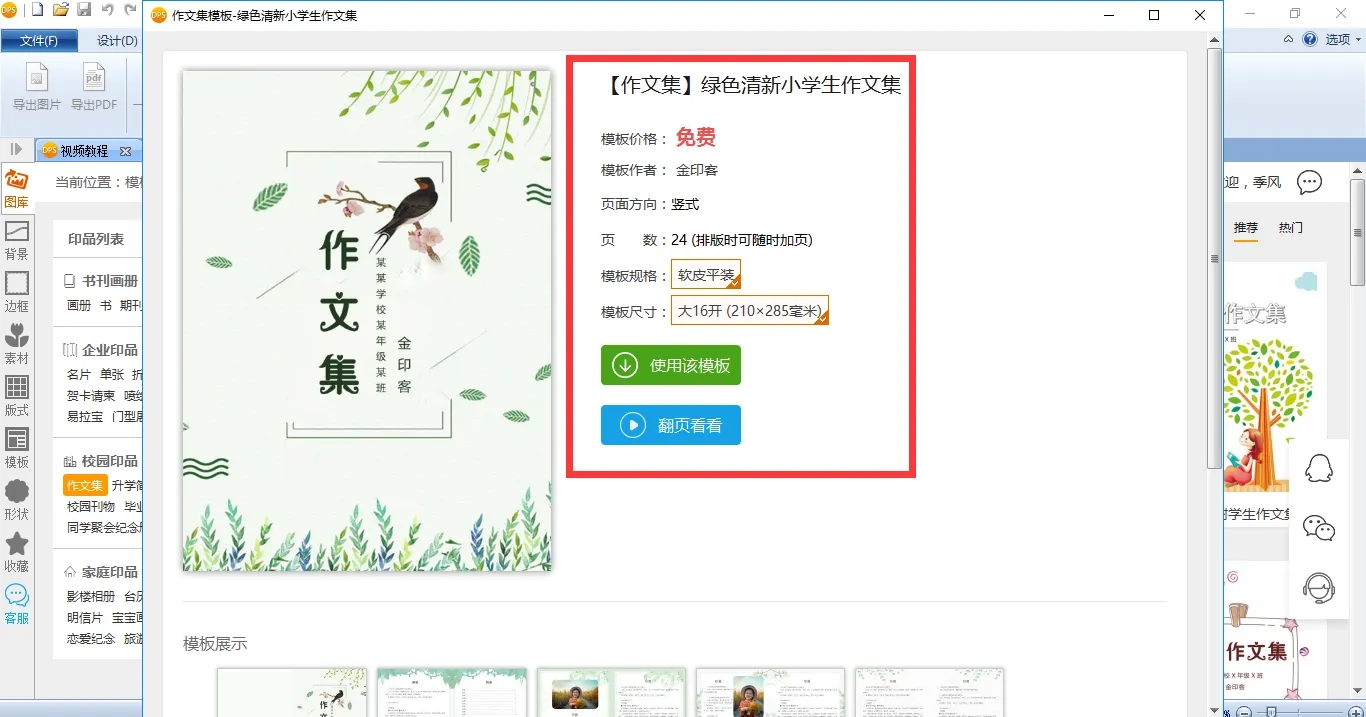The image size is (1366, 717).
Task: Click the green 使用该模板 button
Action: pos(671,365)
